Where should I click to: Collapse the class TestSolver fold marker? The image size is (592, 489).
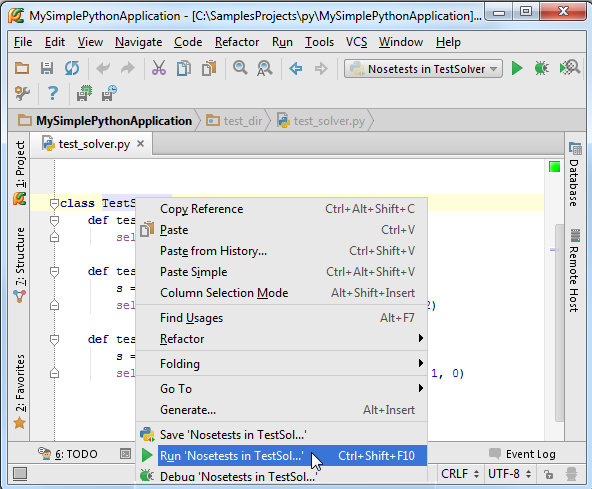(x=54, y=204)
